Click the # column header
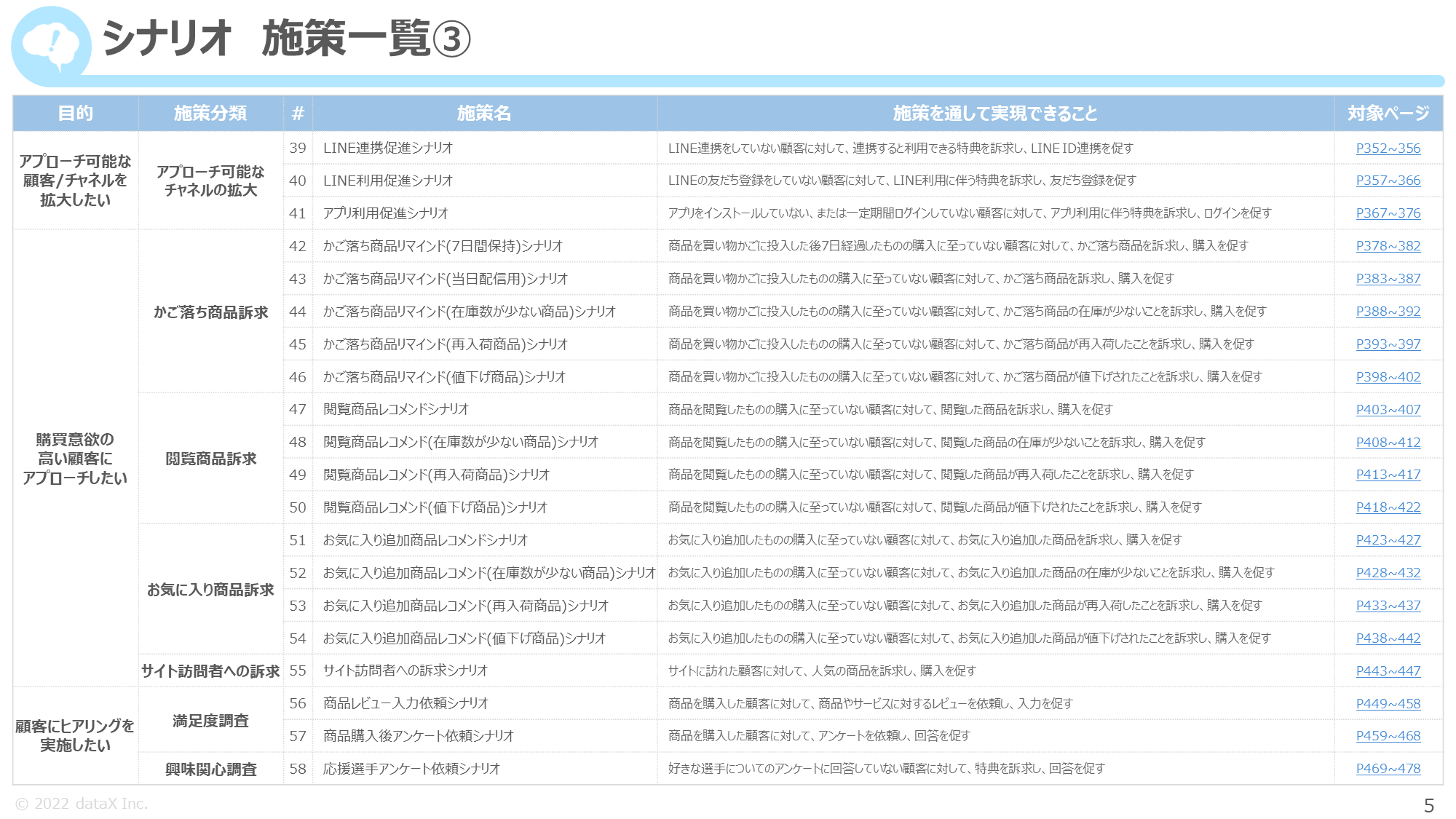Viewport: 1456px width, 819px height. 298,114
